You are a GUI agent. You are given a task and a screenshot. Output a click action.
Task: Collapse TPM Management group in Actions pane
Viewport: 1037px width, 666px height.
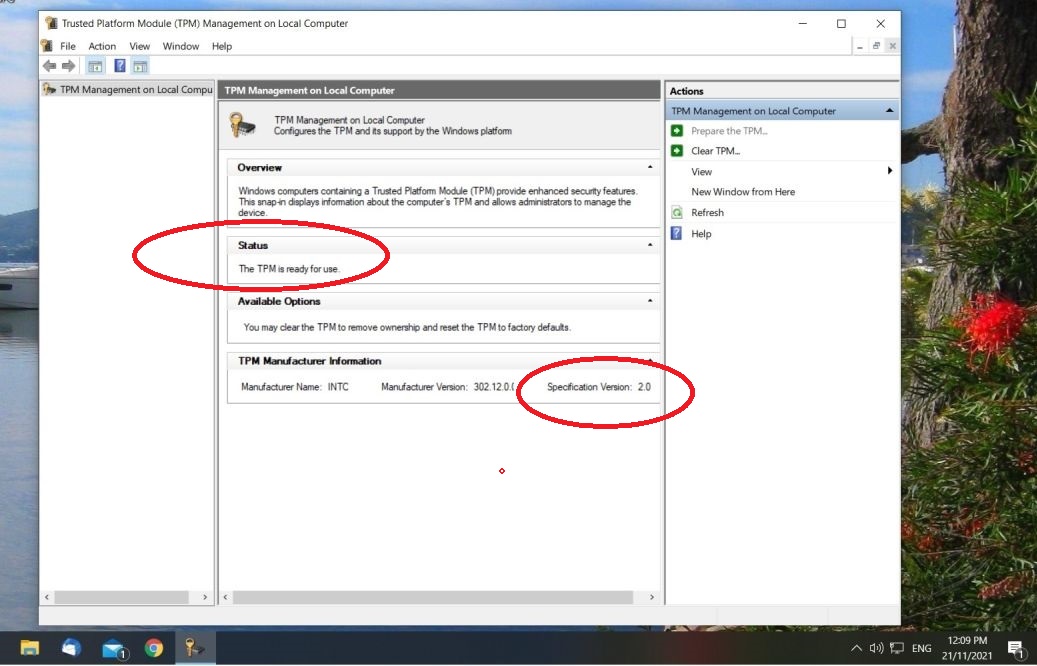tap(890, 110)
